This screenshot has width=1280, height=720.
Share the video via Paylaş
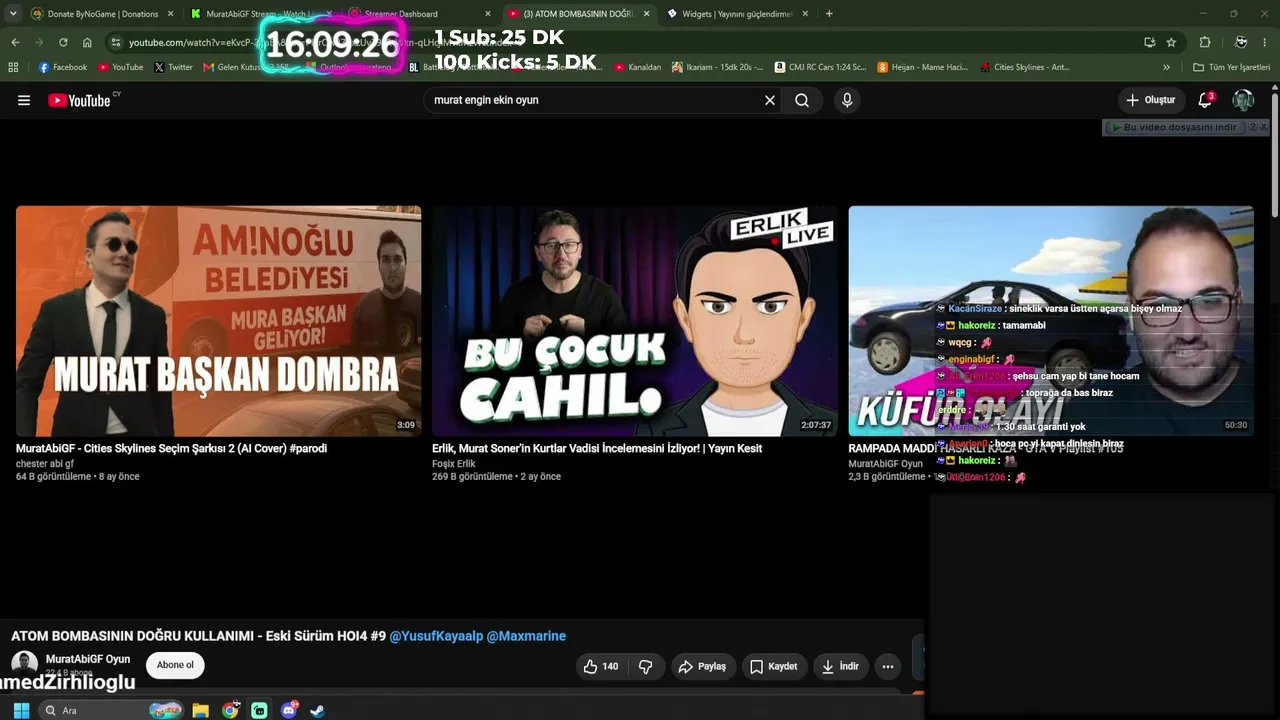coord(702,666)
